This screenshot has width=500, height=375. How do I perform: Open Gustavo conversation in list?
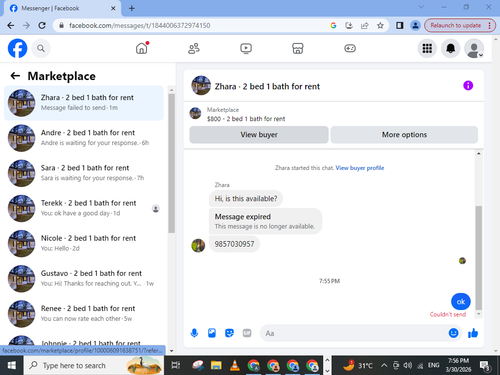pos(84,278)
